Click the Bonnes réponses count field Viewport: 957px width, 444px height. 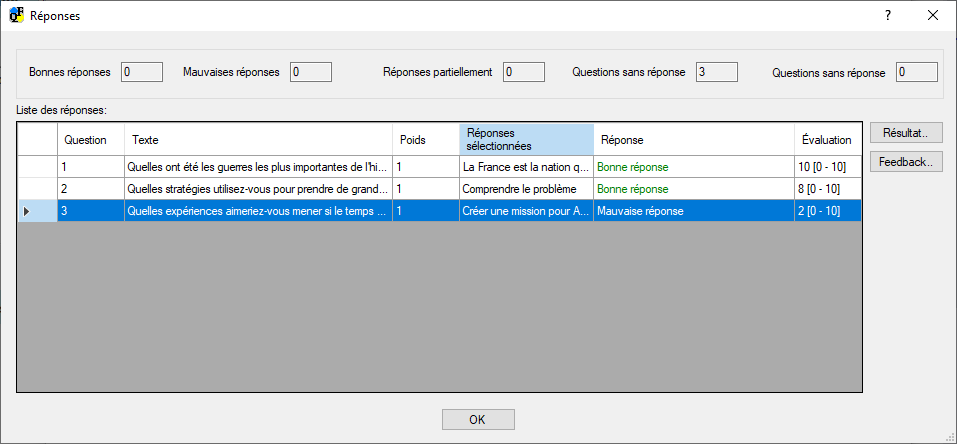[141, 72]
